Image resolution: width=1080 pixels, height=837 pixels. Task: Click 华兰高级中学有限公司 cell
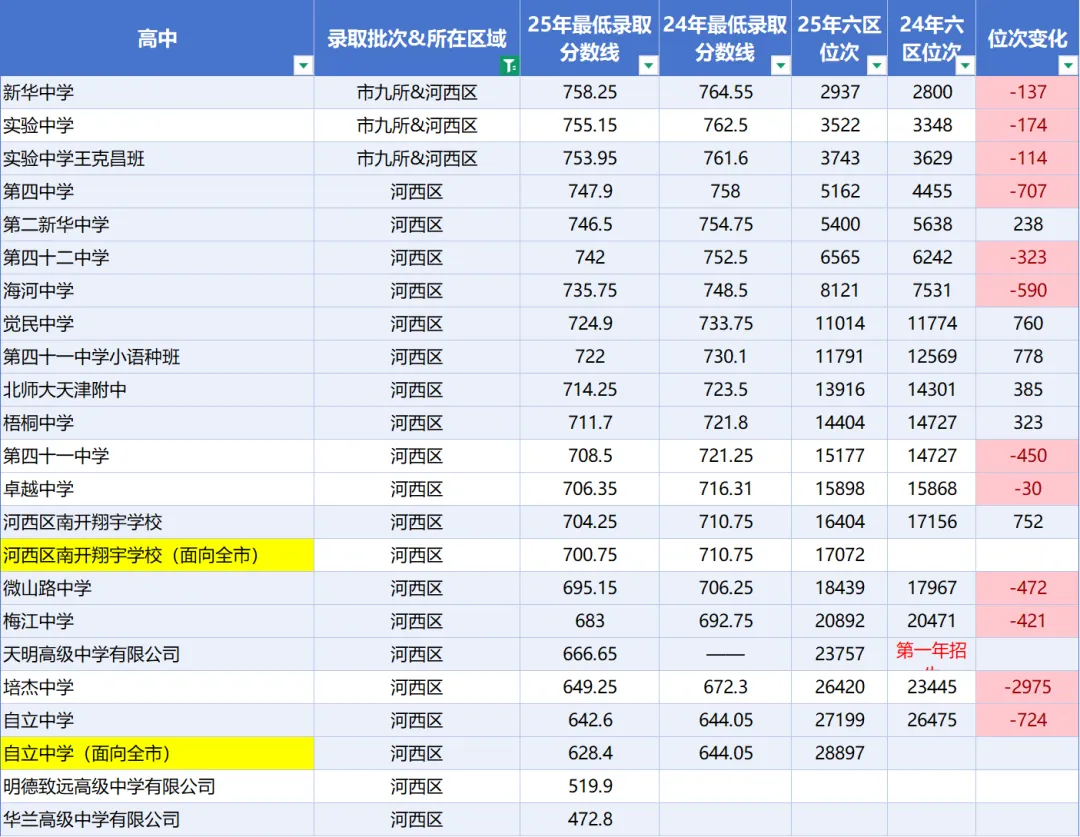pyautogui.click(x=157, y=820)
